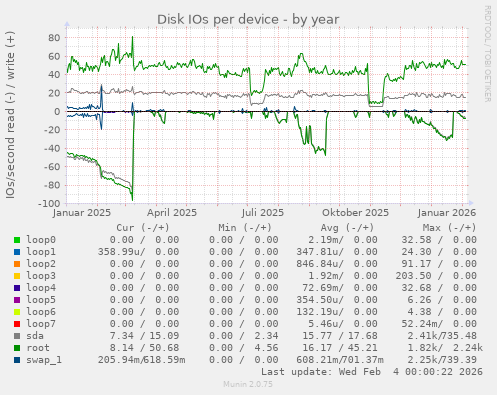The height and width of the screenshot is (395, 497).
Task: Click the 'loop3' legend label
Action: point(41,276)
